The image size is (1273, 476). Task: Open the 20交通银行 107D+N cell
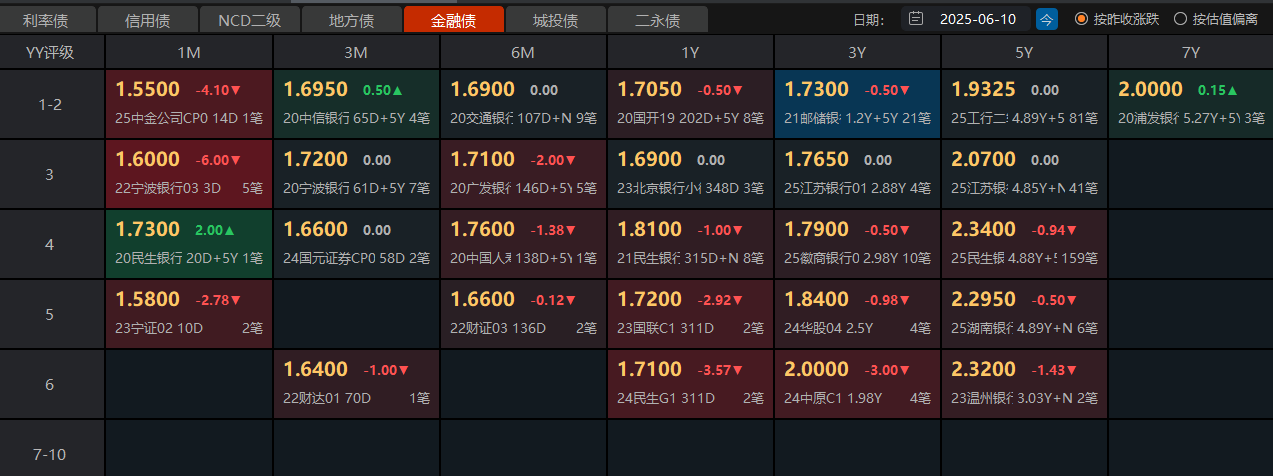pos(523,104)
